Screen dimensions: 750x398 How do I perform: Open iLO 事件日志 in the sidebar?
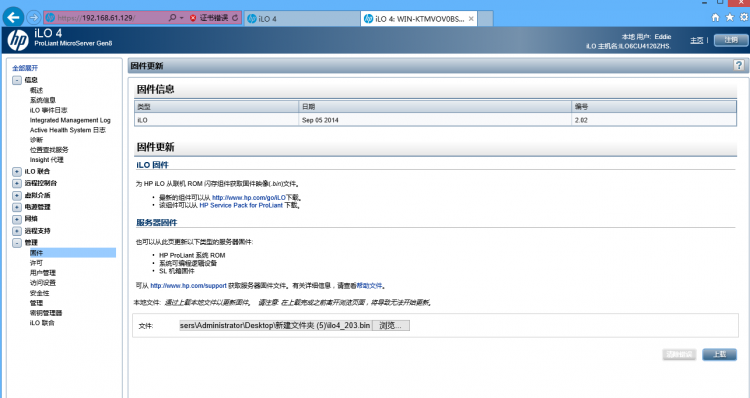click(48, 110)
